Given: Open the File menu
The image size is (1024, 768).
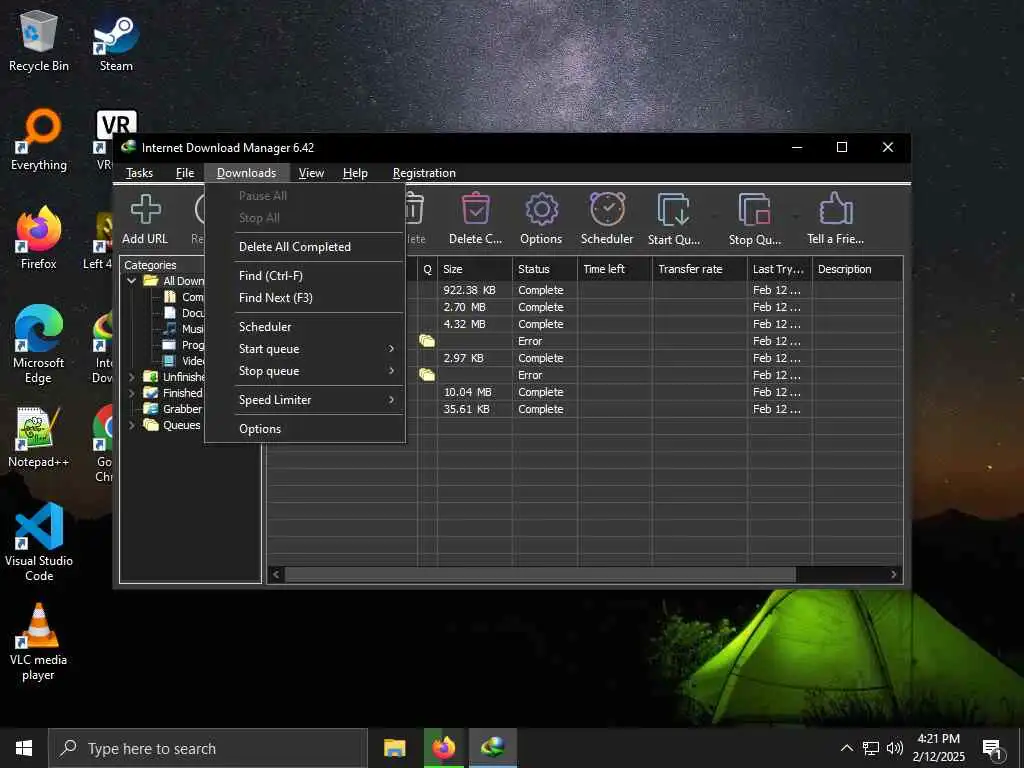Looking at the screenshot, I should pyautogui.click(x=185, y=173).
